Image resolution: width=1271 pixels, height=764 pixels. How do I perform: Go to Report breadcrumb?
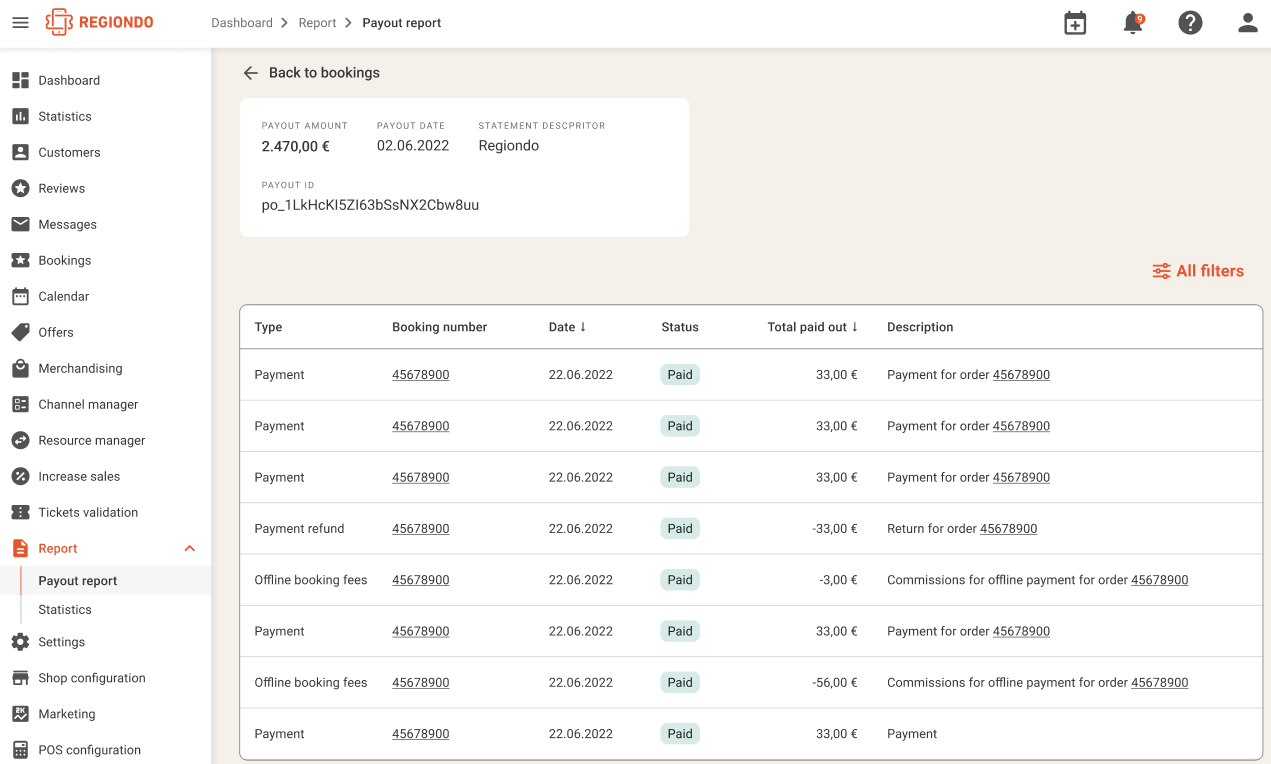(317, 23)
